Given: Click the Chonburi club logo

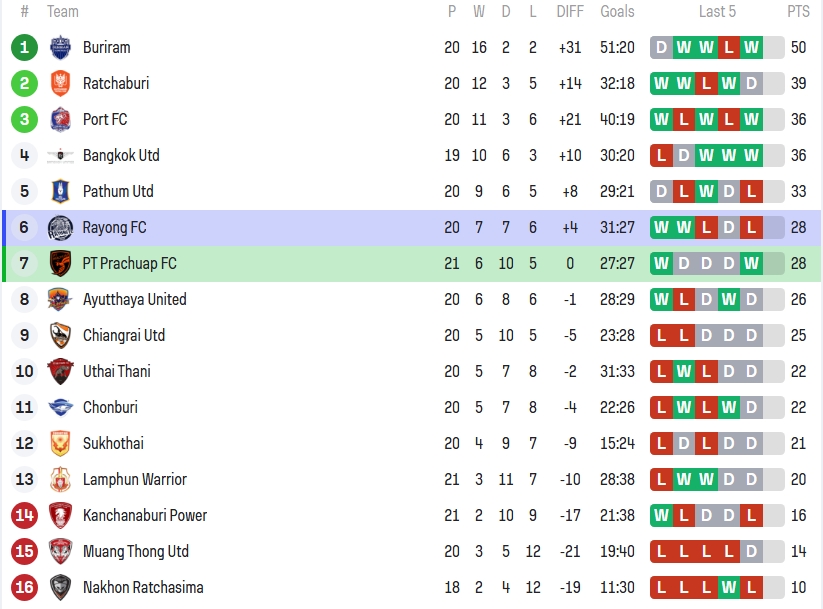Looking at the screenshot, I should coord(61,407).
